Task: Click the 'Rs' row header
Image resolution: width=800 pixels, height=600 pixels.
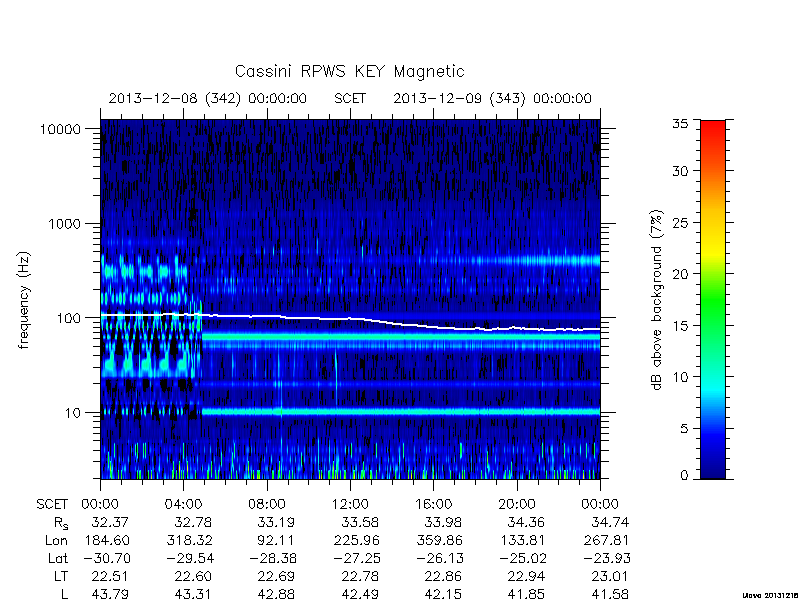Action: [x=60, y=523]
